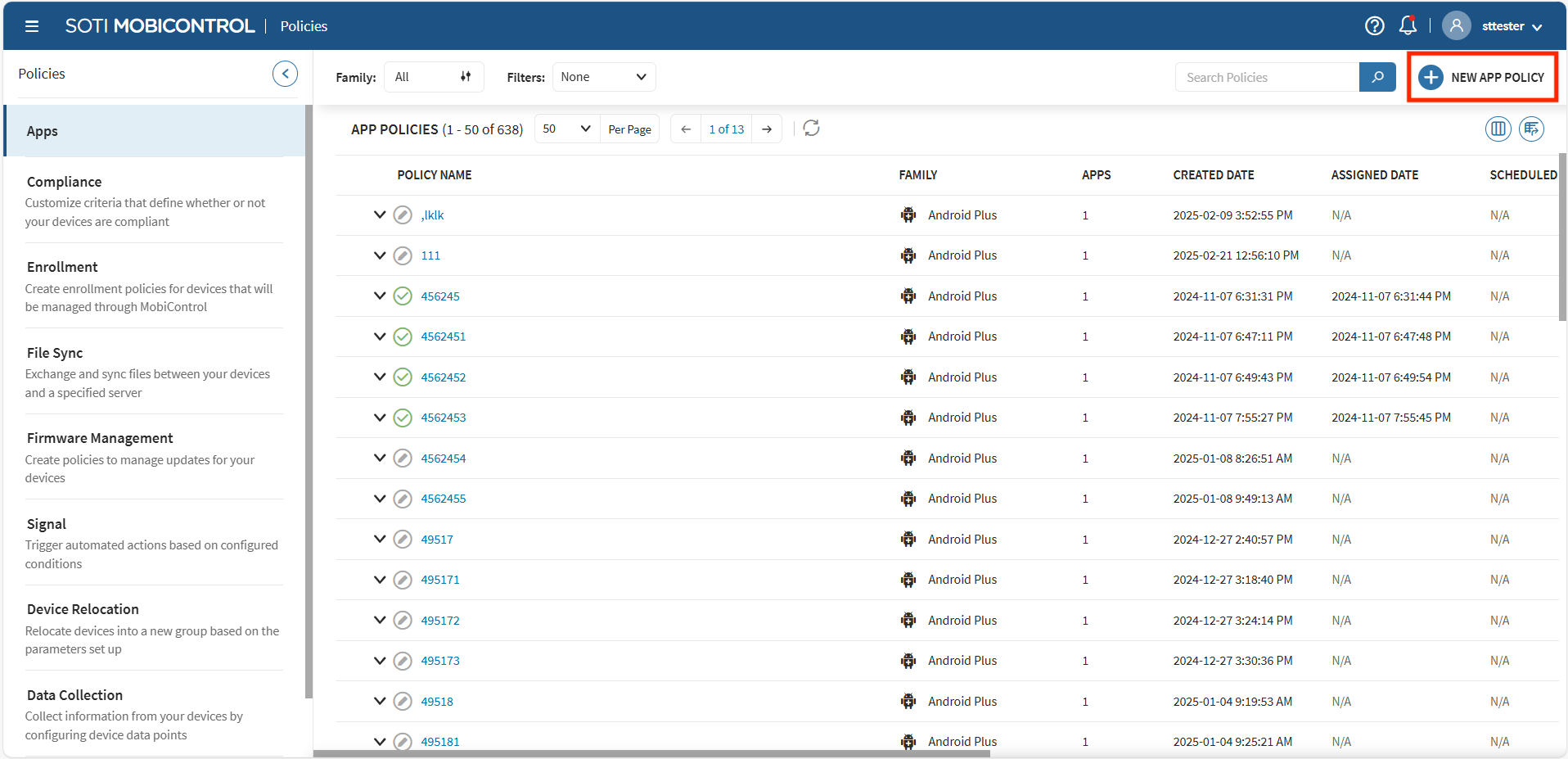
Task: Open the column chooser icon
Action: pyautogui.click(x=1498, y=129)
